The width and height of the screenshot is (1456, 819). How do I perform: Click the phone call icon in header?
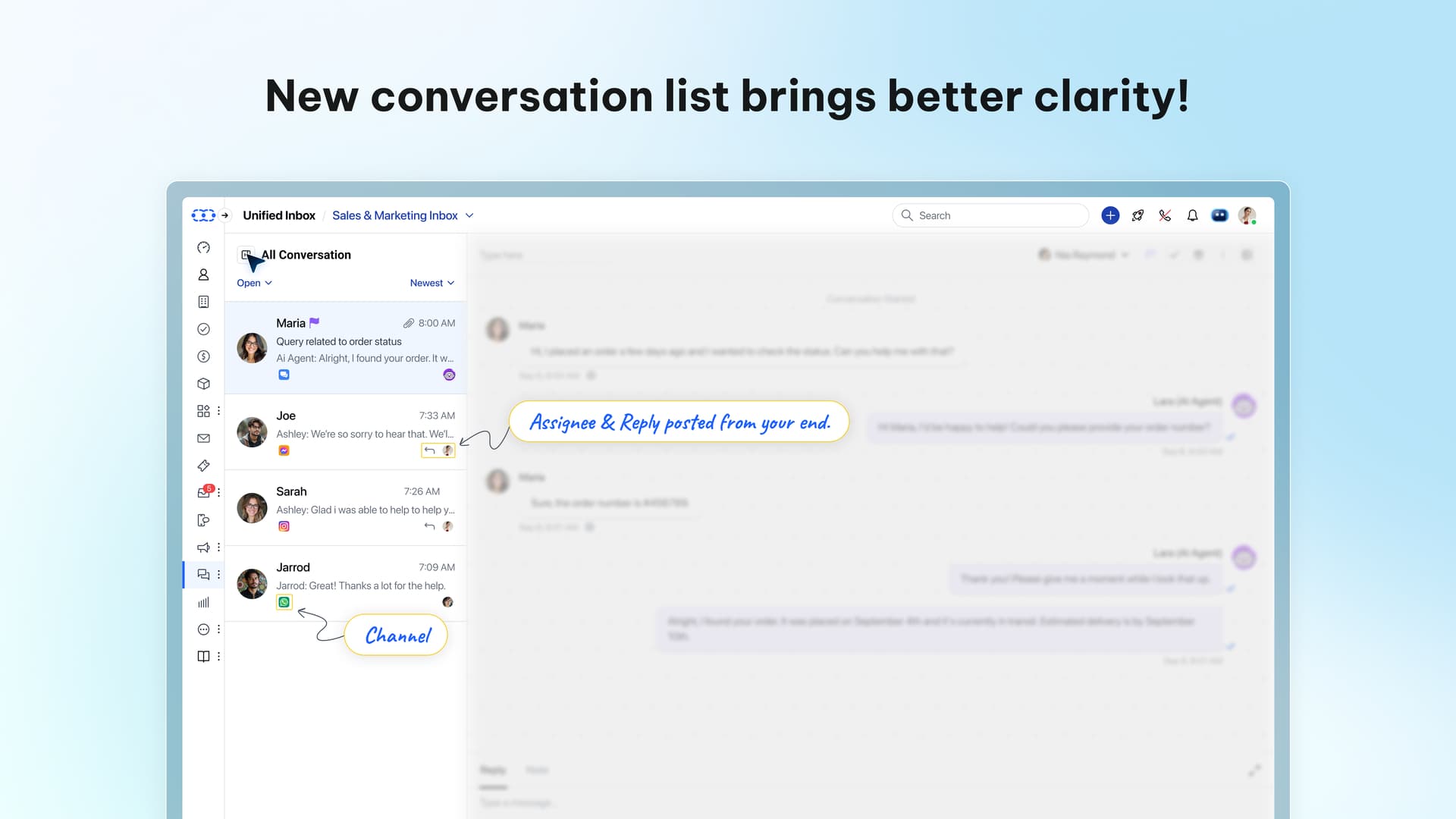(1165, 215)
